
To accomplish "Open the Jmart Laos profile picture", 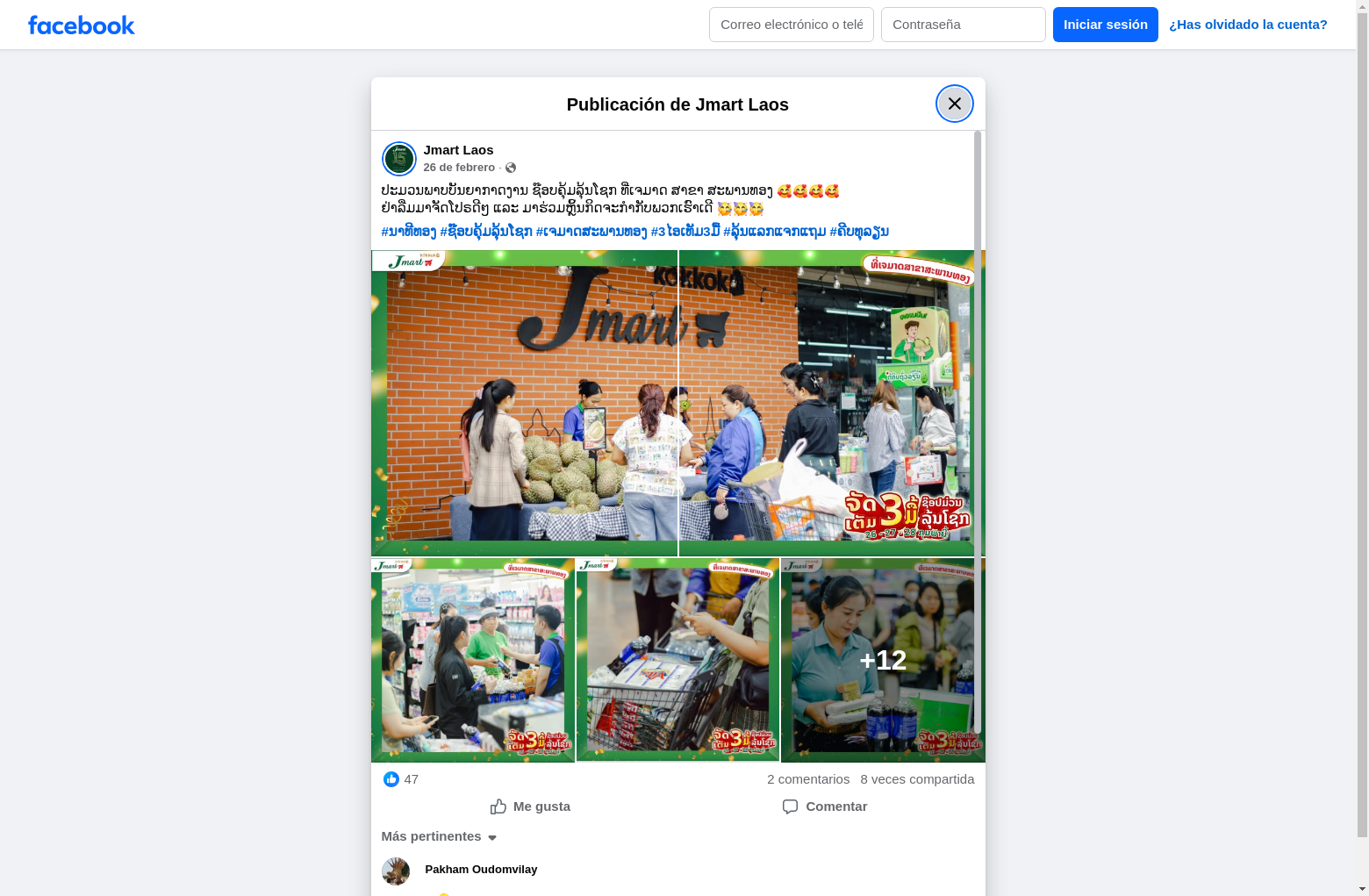I will click(398, 159).
